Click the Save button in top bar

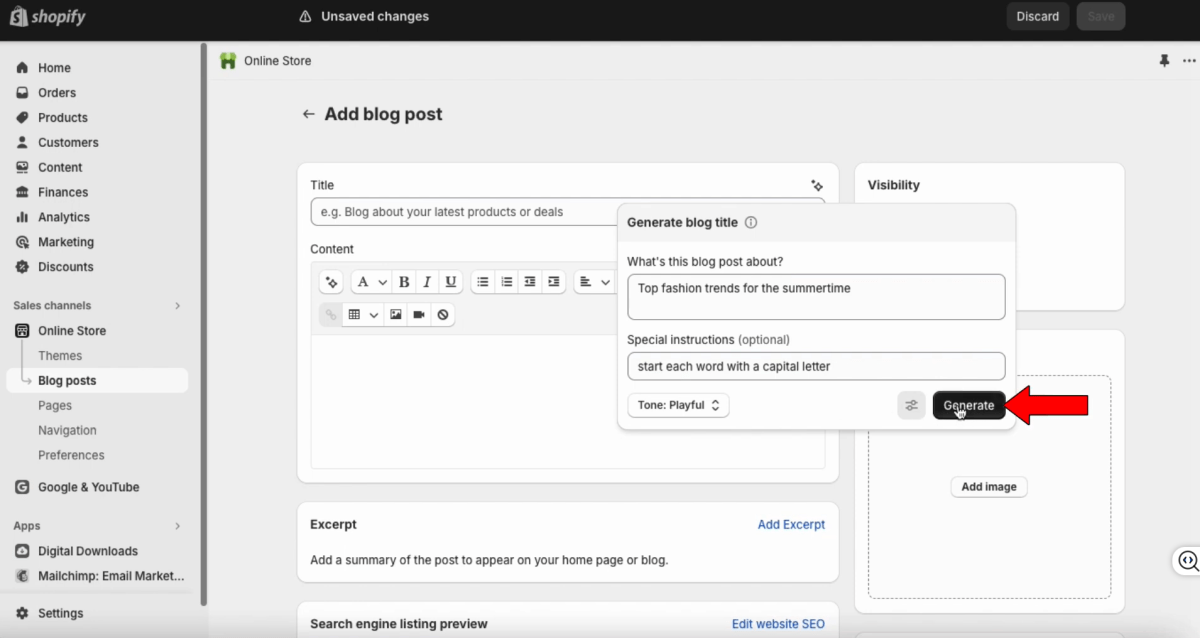tap(1101, 16)
